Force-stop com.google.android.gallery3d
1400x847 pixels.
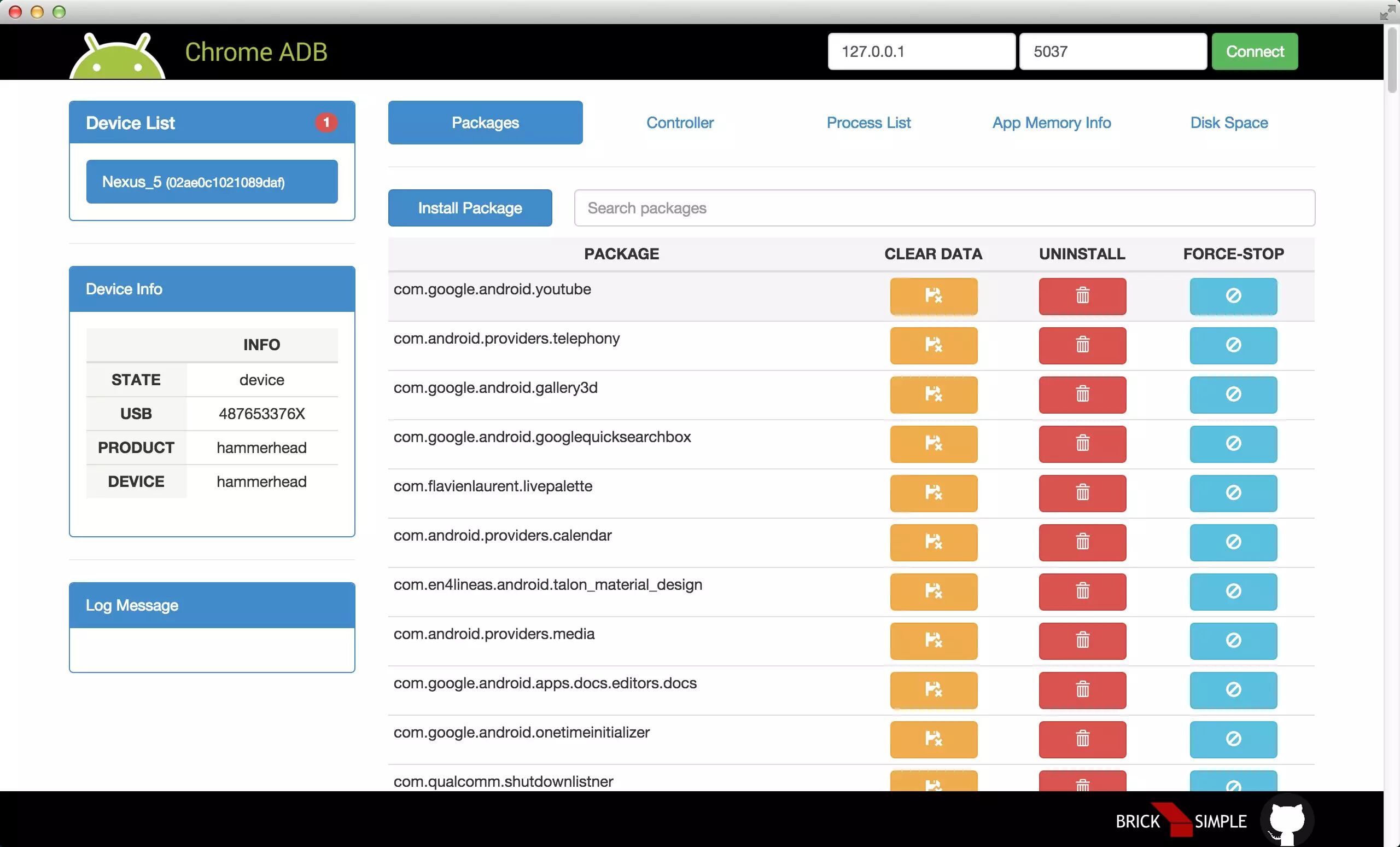[1233, 394]
